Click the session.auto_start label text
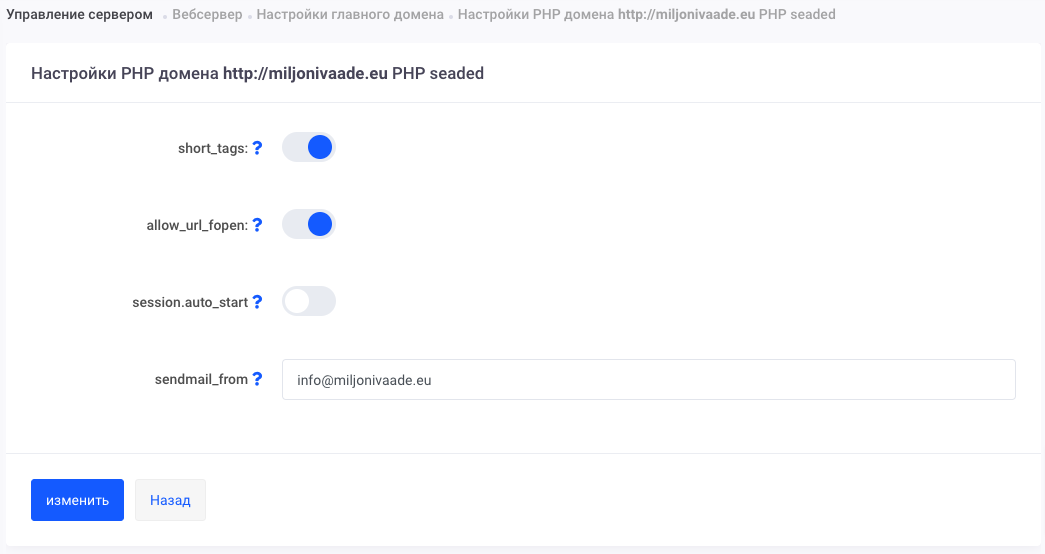 click(189, 301)
